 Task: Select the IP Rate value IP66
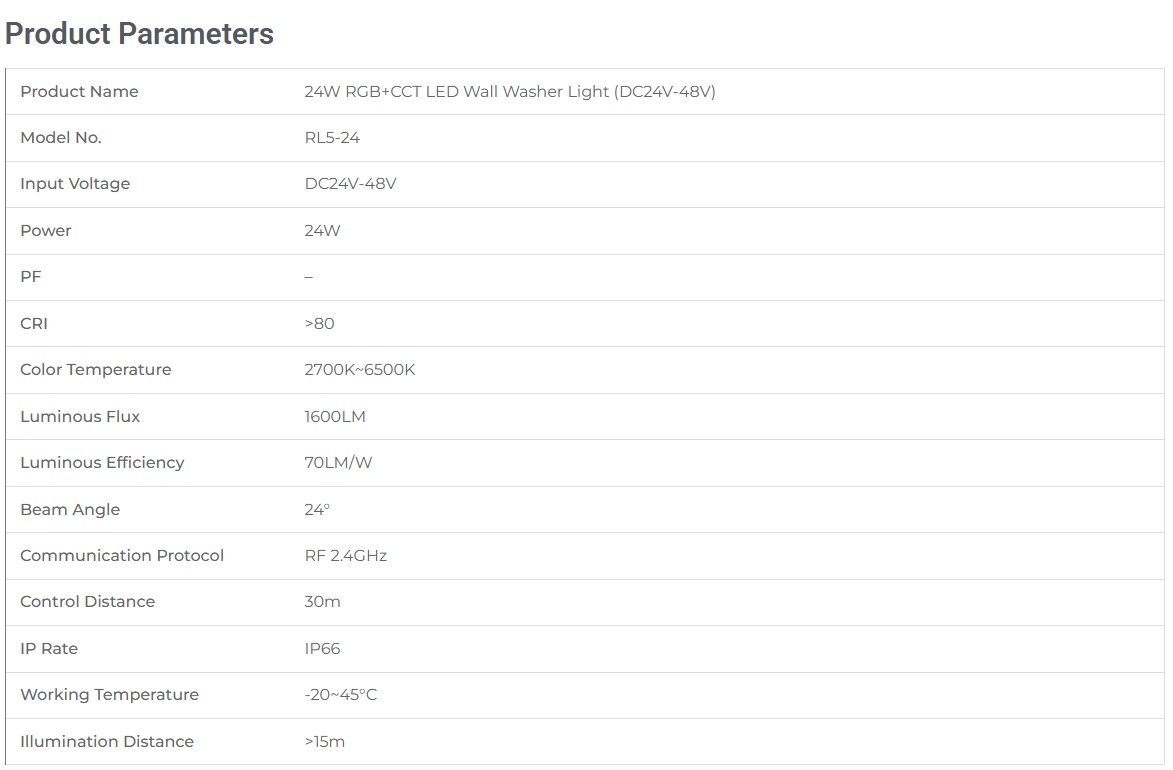point(322,649)
